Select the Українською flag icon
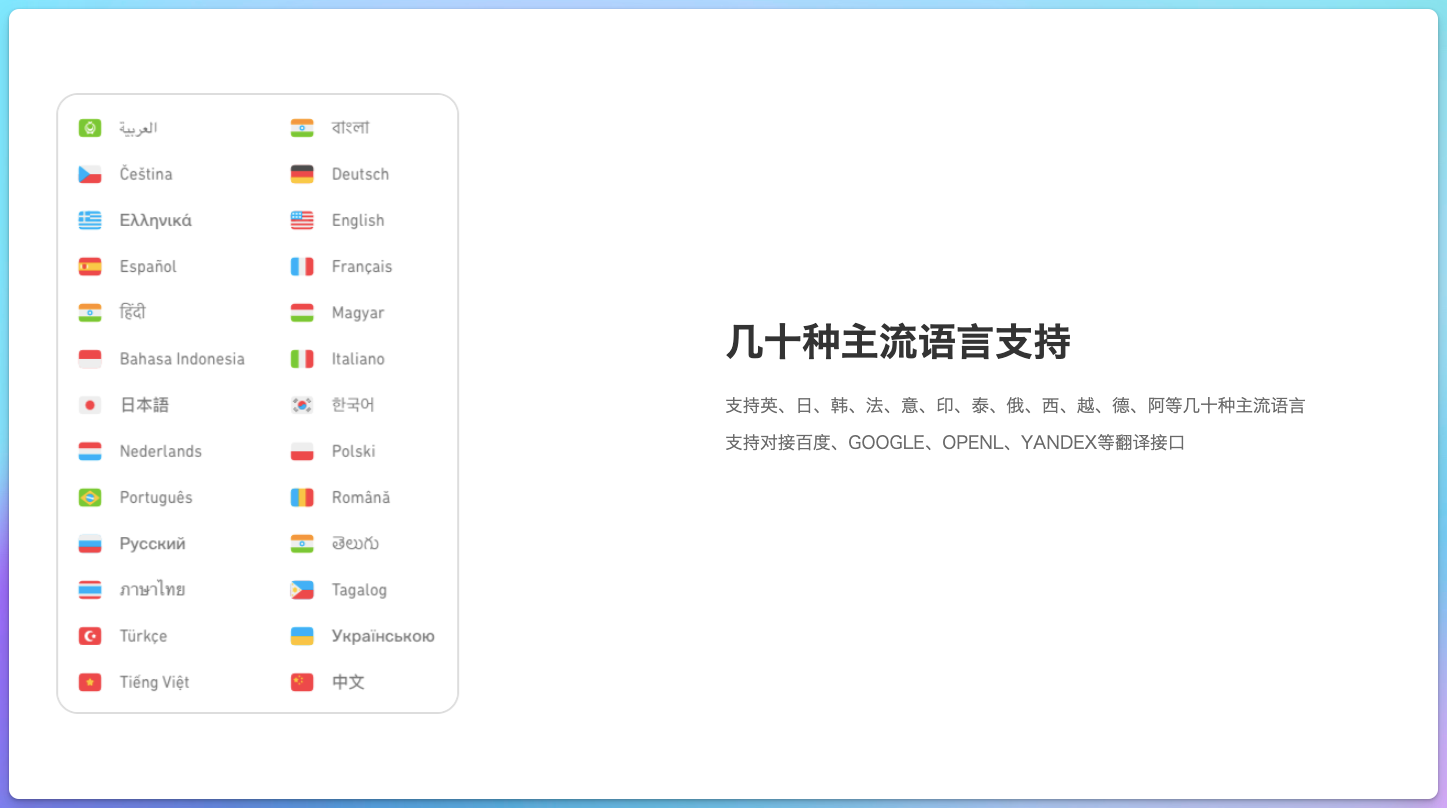 tap(300, 635)
